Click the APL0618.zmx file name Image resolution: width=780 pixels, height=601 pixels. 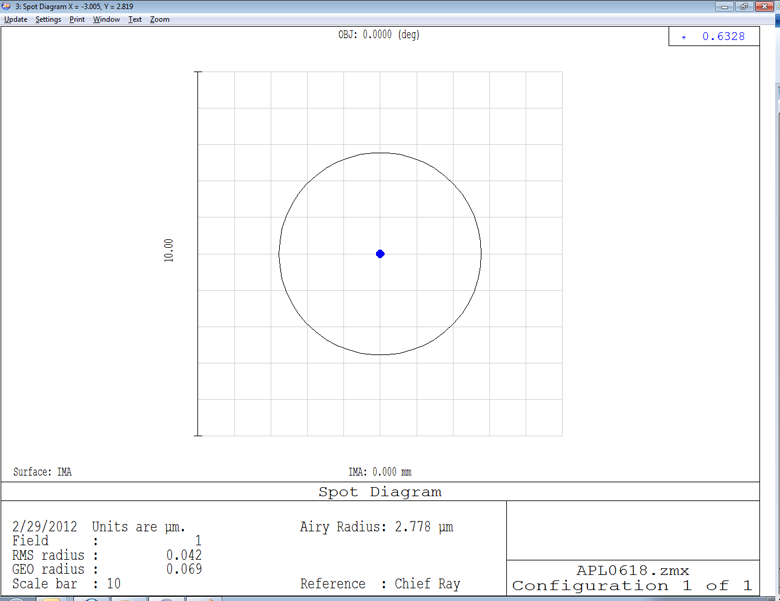point(632,571)
